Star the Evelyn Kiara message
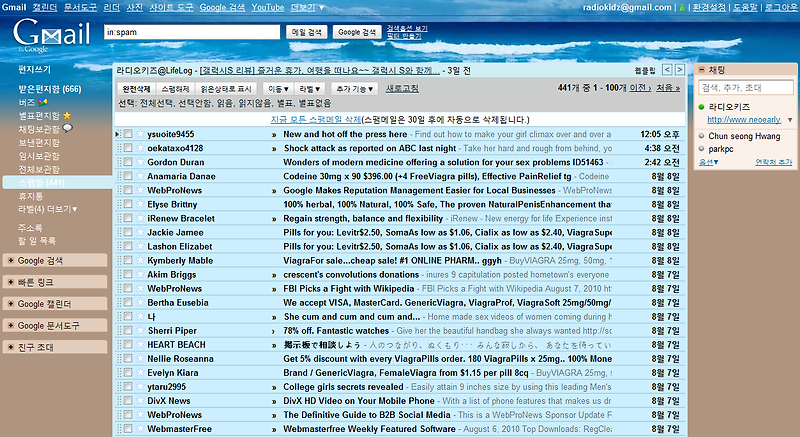 click(140, 372)
